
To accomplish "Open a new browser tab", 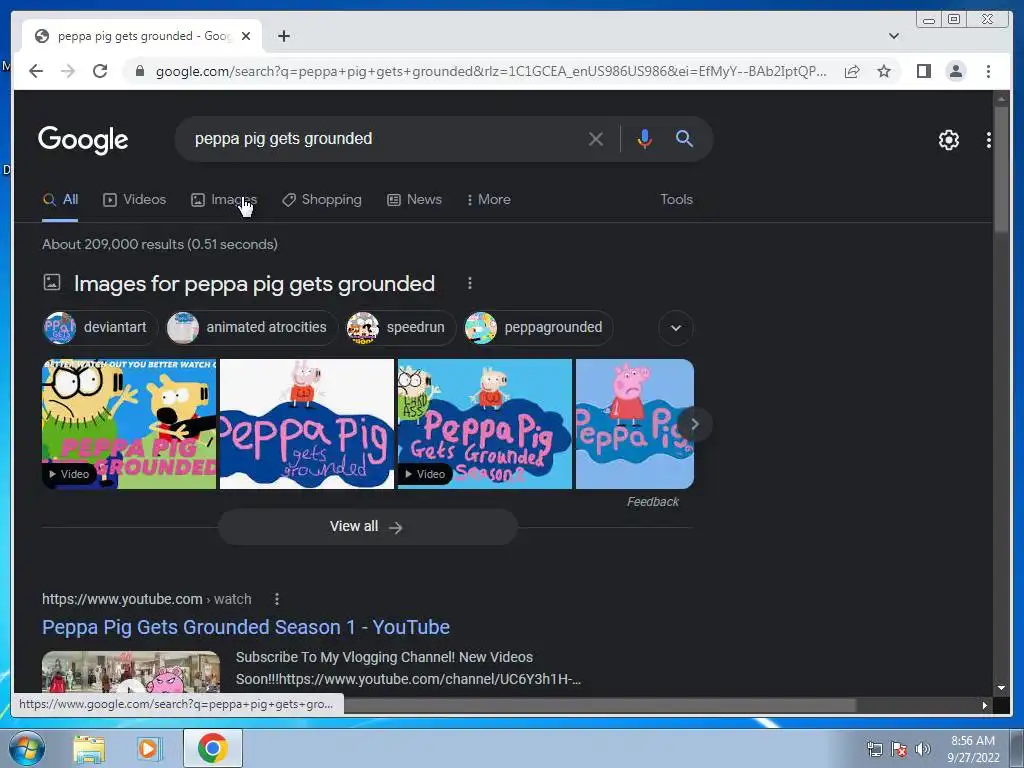I will [283, 36].
